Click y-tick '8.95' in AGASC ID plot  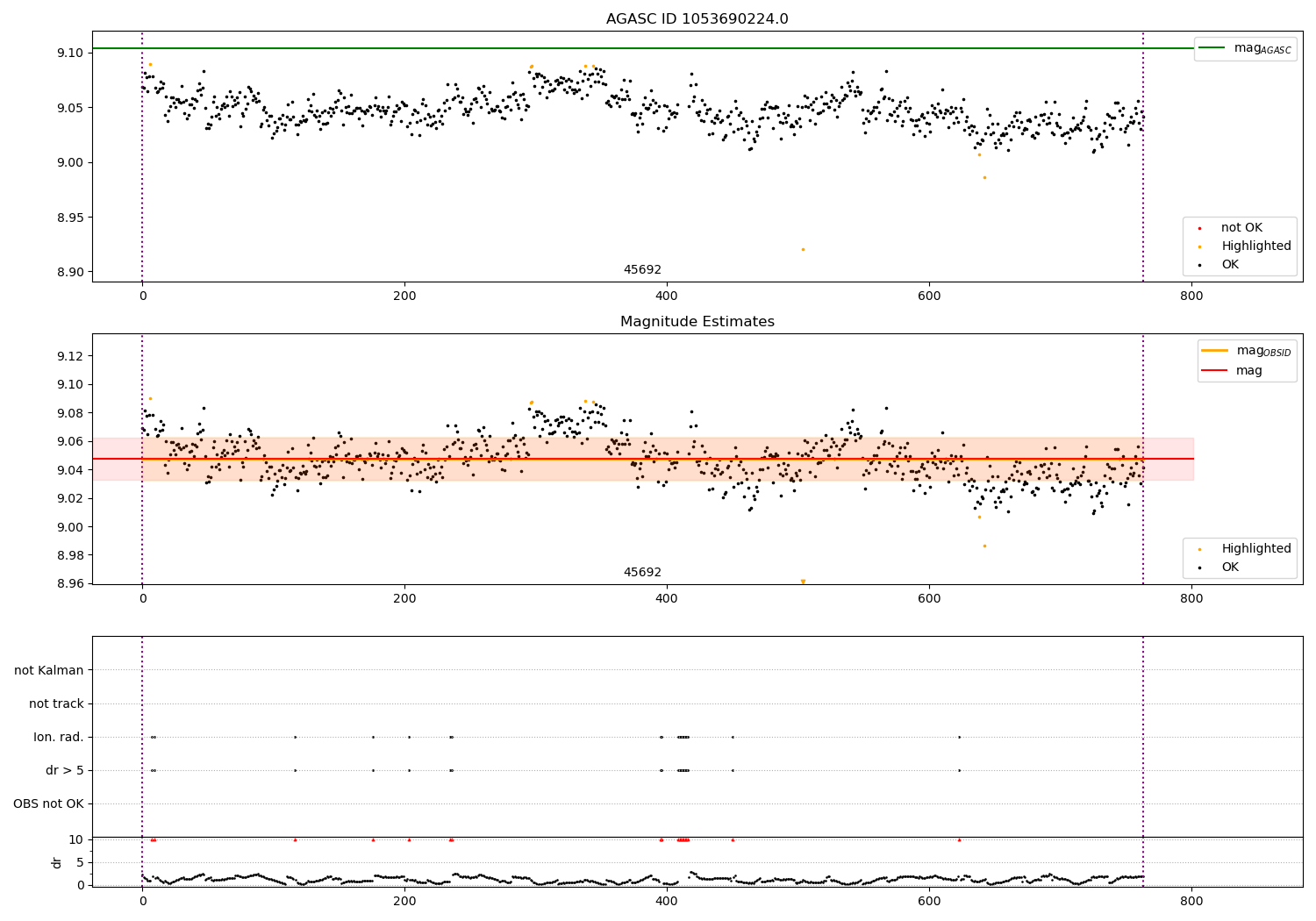tap(69, 218)
